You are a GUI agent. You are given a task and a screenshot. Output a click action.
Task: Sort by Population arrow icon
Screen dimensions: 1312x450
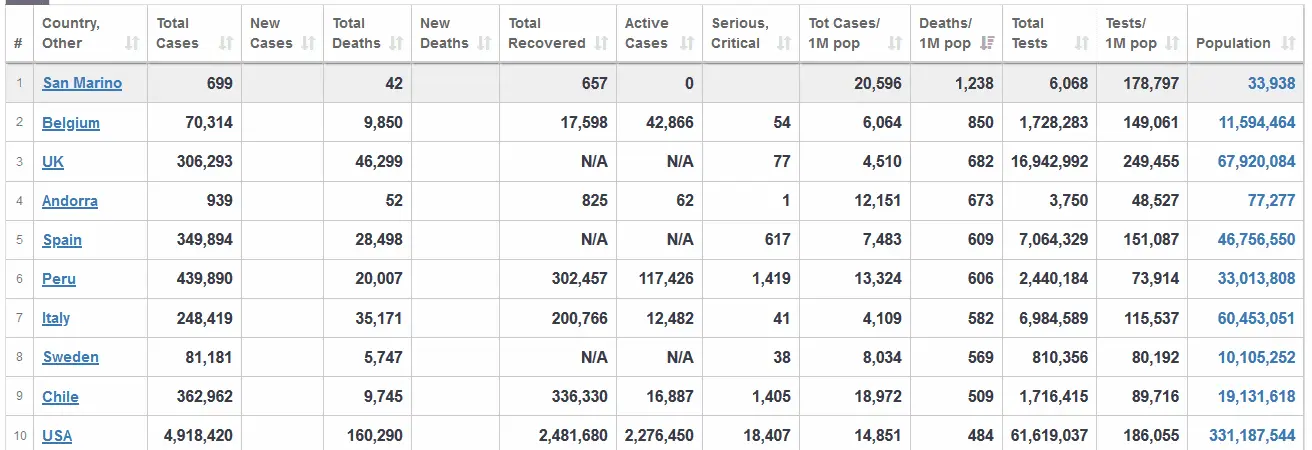(1287, 43)
